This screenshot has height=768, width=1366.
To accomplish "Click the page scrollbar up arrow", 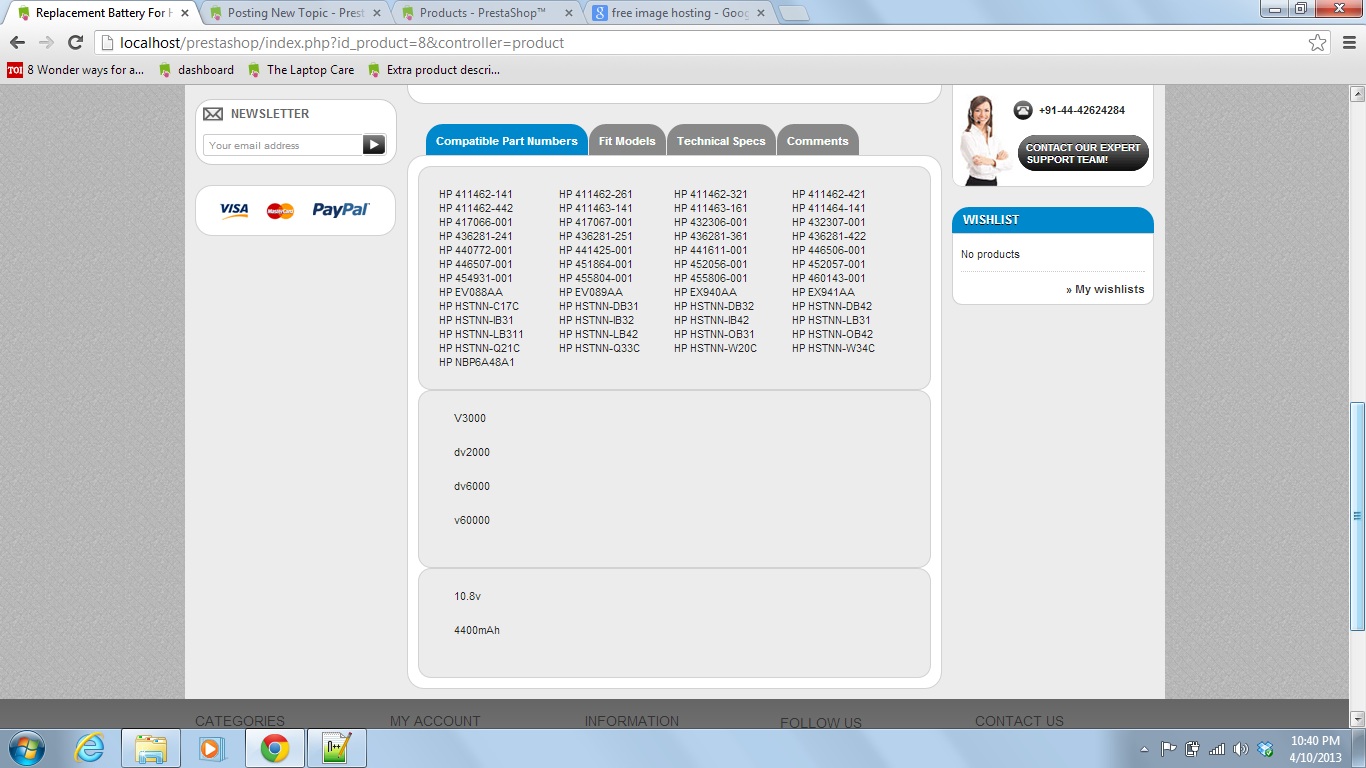I will tap(1357, 94).
